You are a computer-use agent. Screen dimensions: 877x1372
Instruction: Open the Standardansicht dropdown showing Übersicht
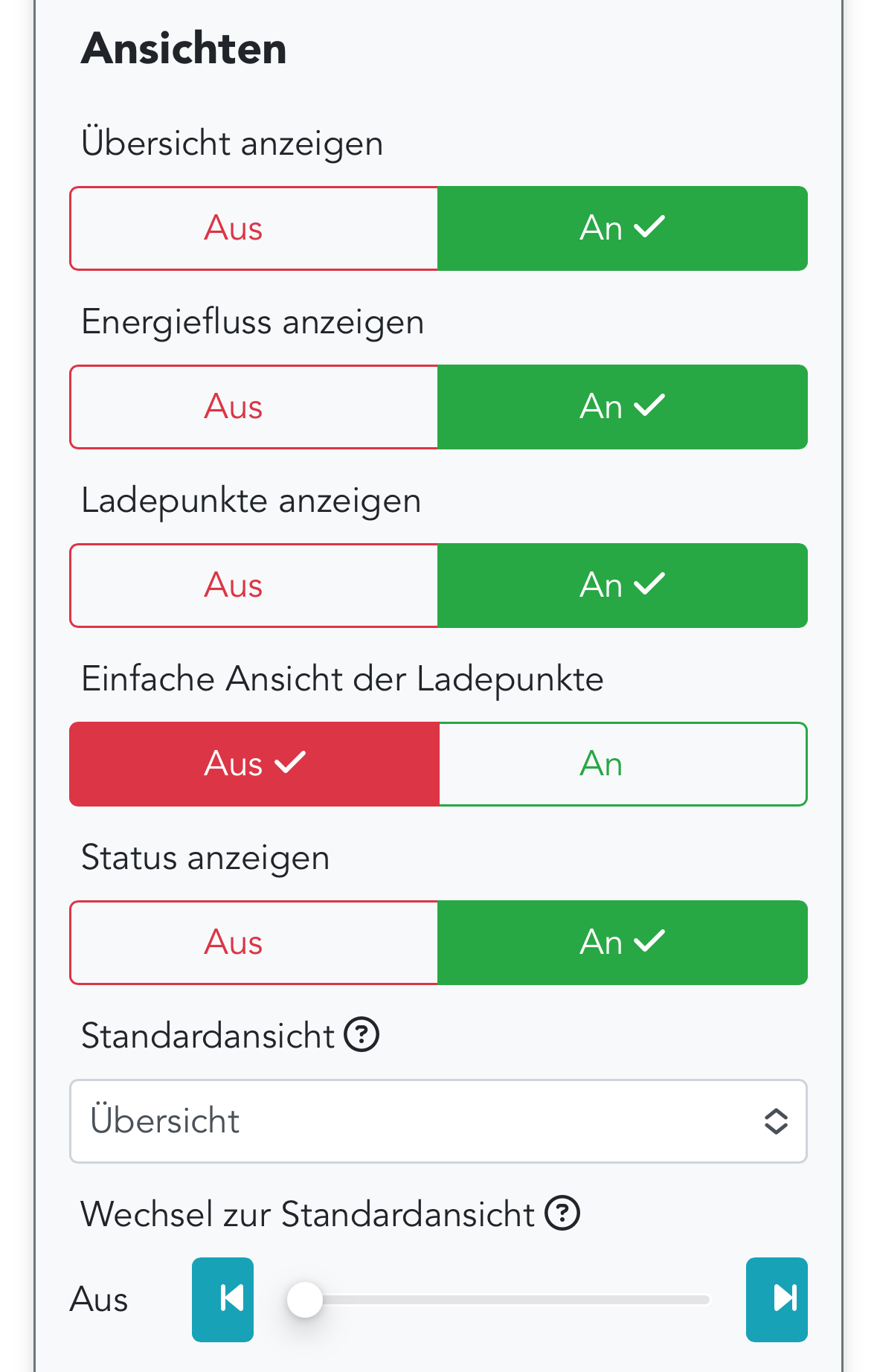coord(424,1121)
